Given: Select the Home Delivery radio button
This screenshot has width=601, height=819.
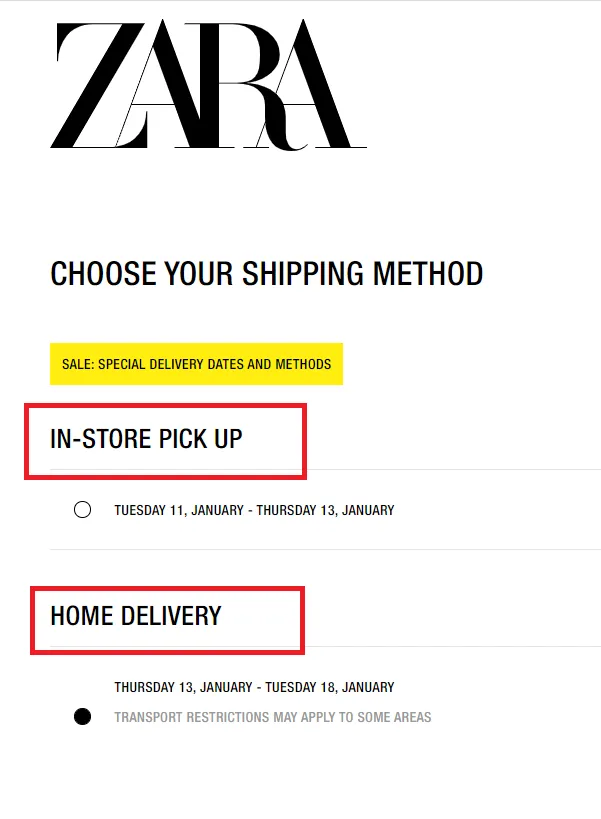Looking at the screenshot, I should coord(83,716).
